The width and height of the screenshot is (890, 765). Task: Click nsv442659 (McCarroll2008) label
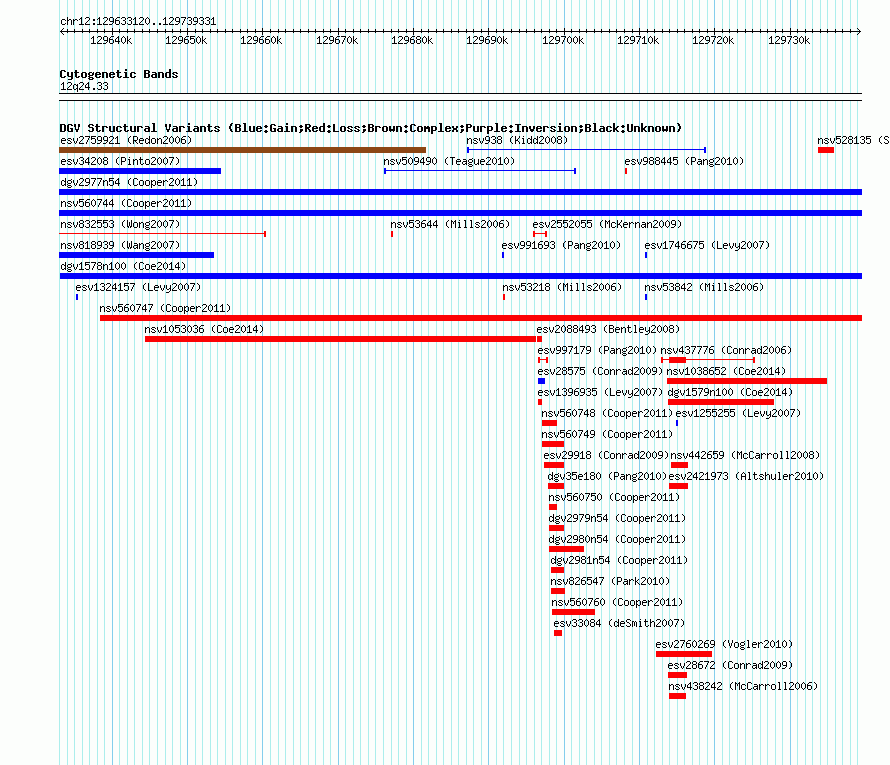pos(745,455)
